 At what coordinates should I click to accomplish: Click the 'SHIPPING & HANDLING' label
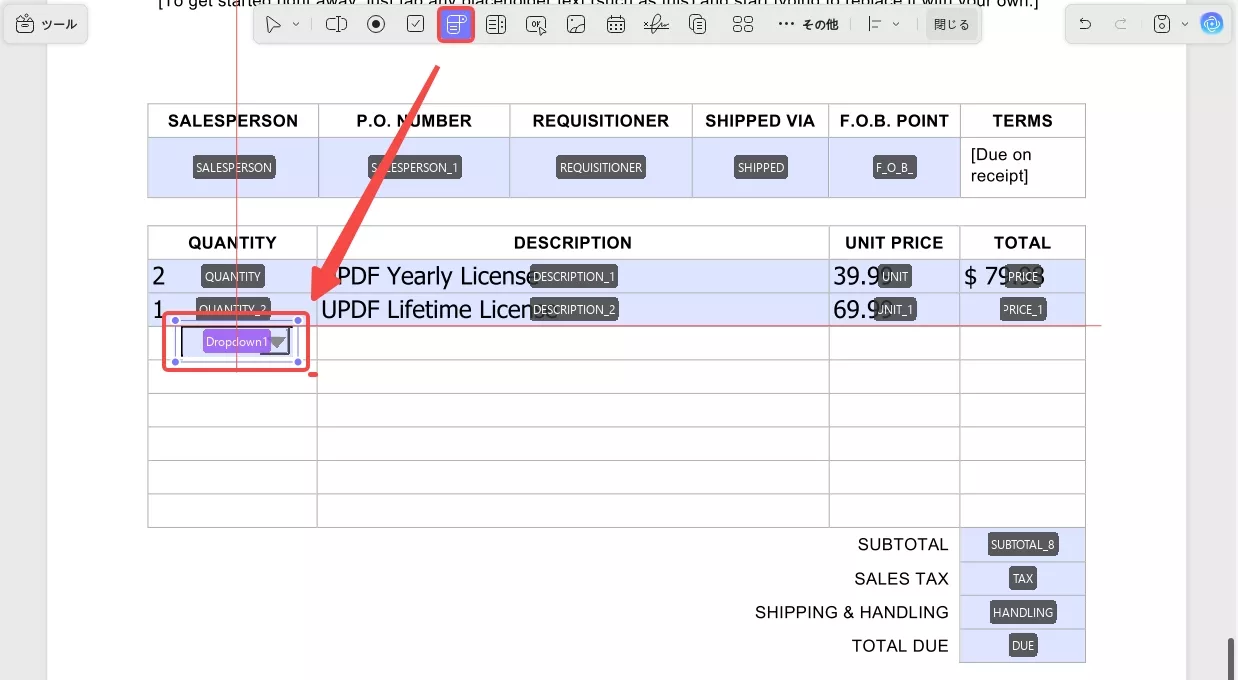pos(852,613)
